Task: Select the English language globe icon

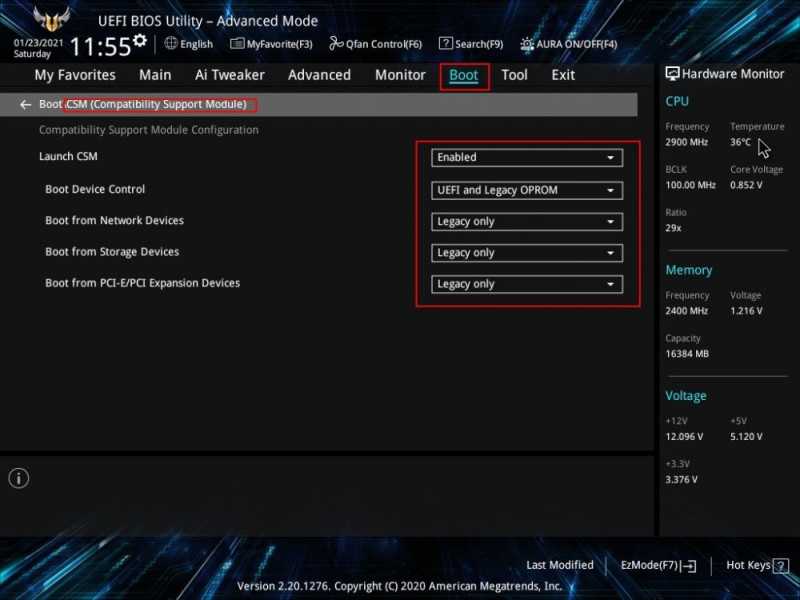Action: [171, 43]
